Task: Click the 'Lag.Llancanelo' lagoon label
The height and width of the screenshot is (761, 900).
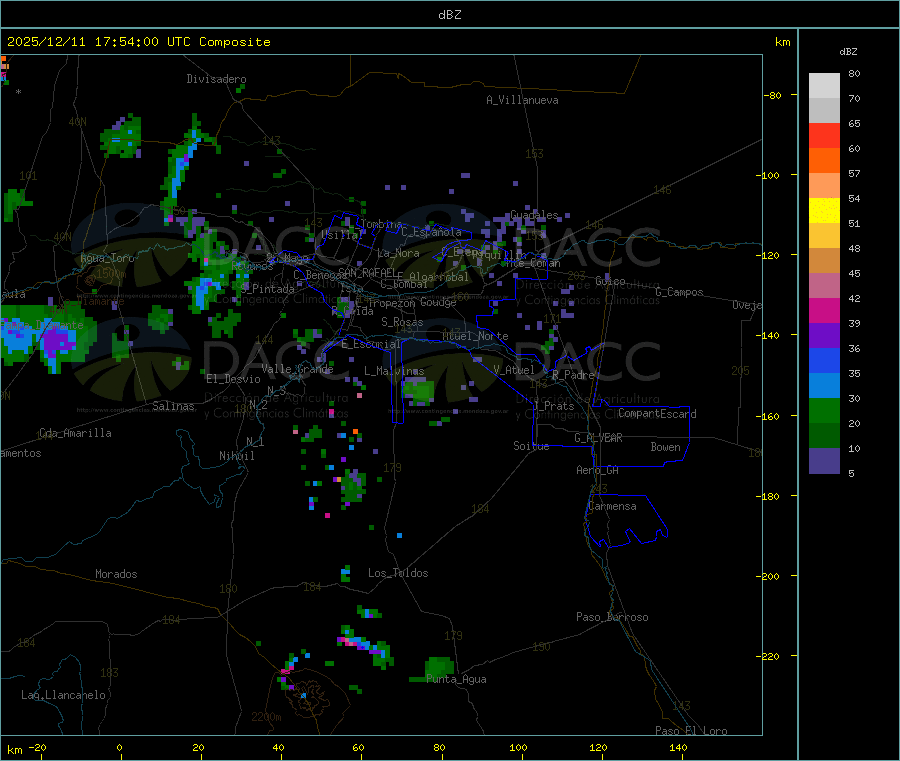Action: click(63, 695)
